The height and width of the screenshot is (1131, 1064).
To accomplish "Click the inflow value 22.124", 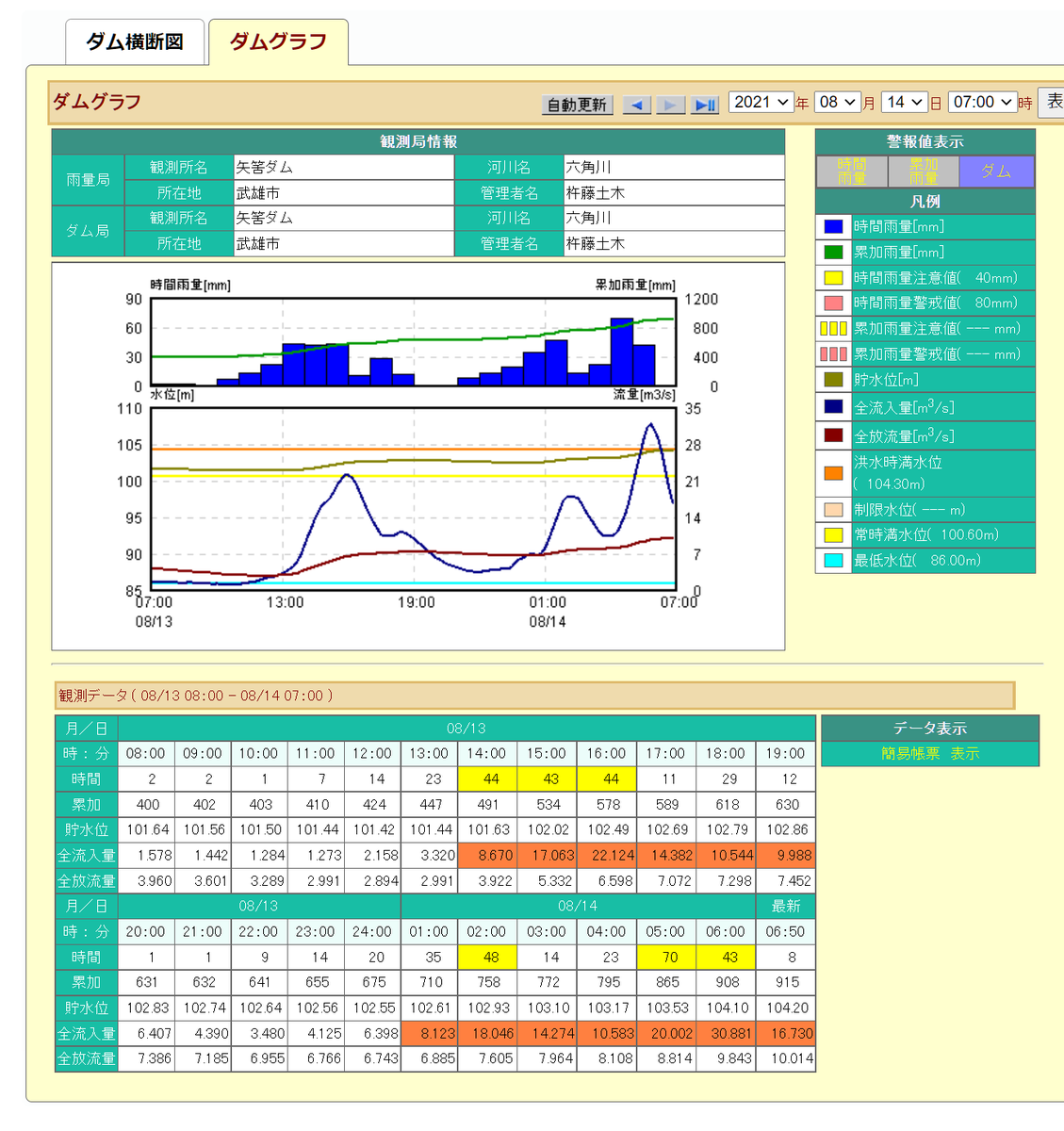I will [x=607, y=856].
